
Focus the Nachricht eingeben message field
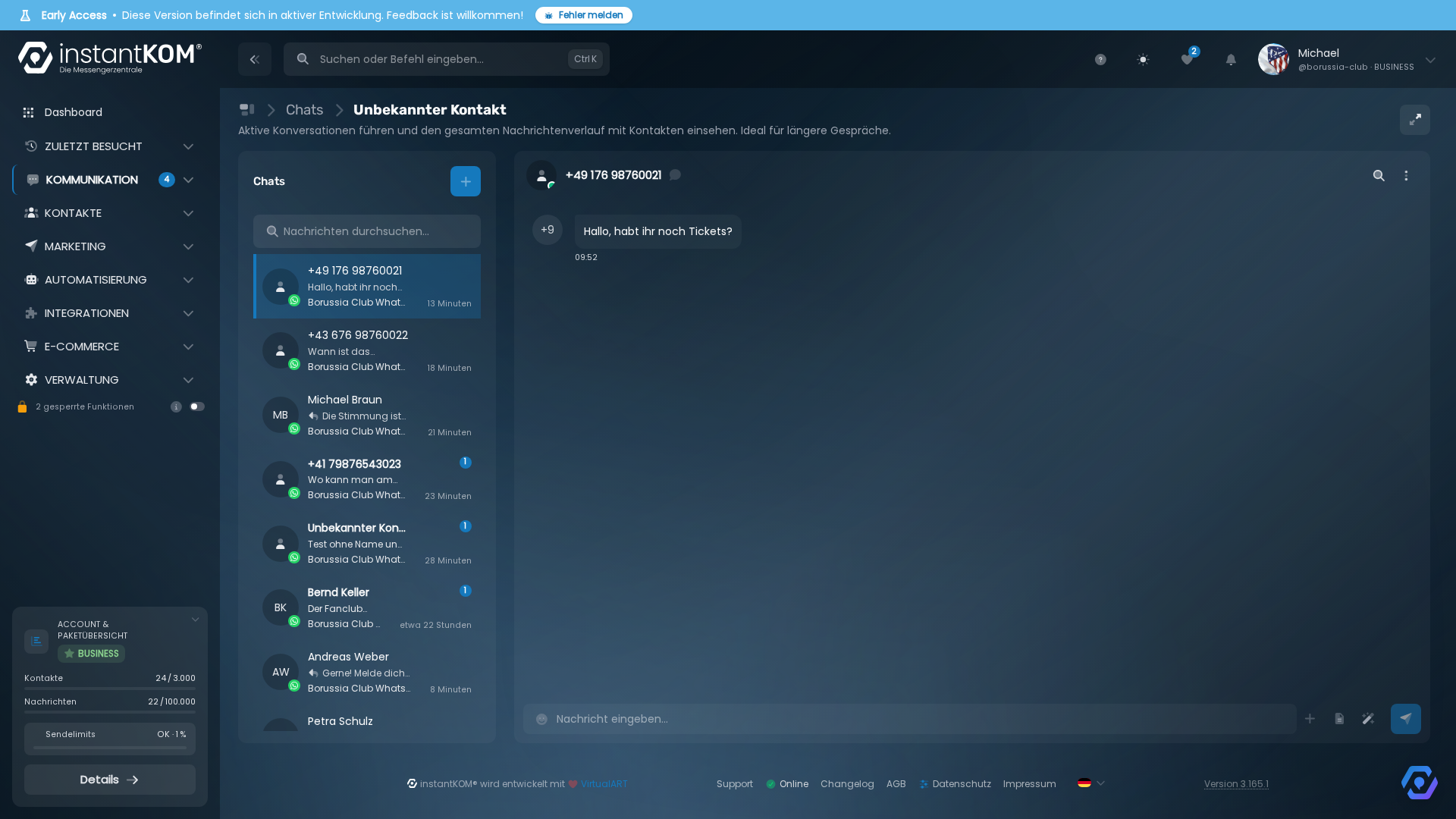tap(909, 719)
